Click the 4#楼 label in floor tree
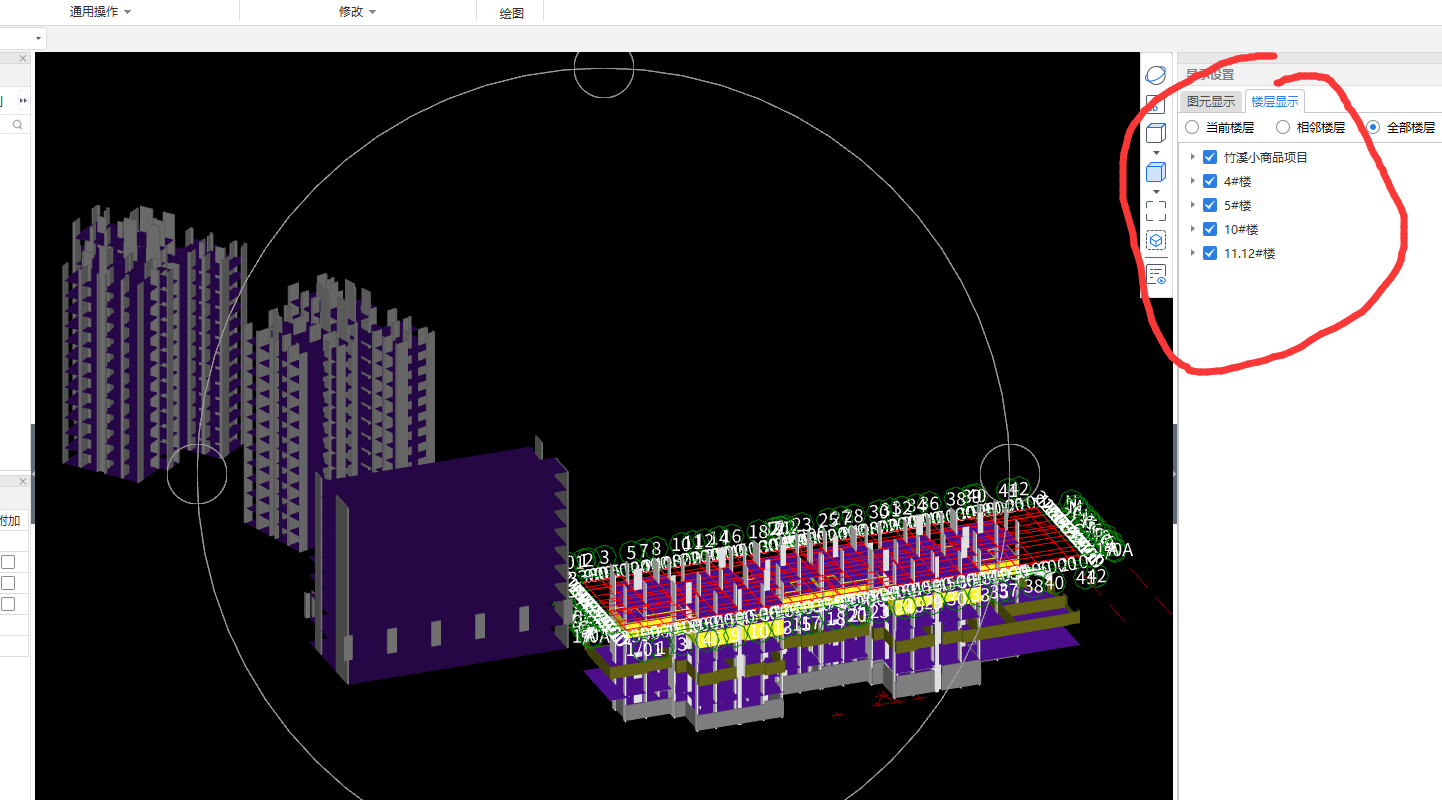This screenshot has width=1442, height=800. (x=1237, y=181)
